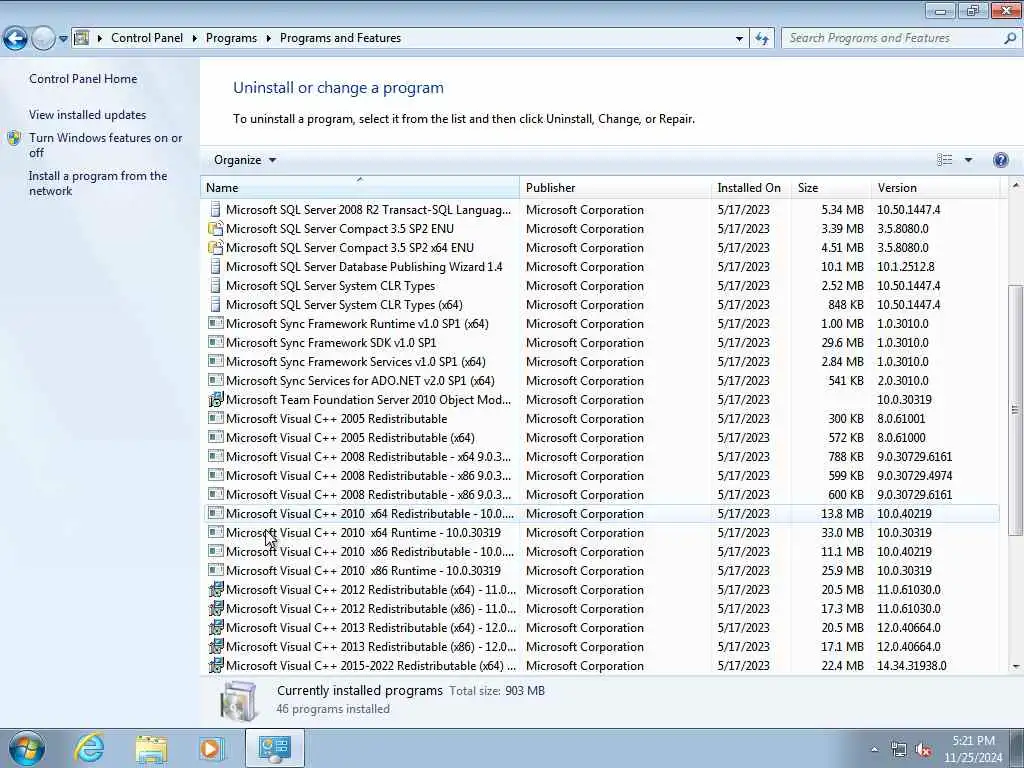1024x768 pixels.
Task: Open Turn Windows features on or off
Action: coord(106,145)
